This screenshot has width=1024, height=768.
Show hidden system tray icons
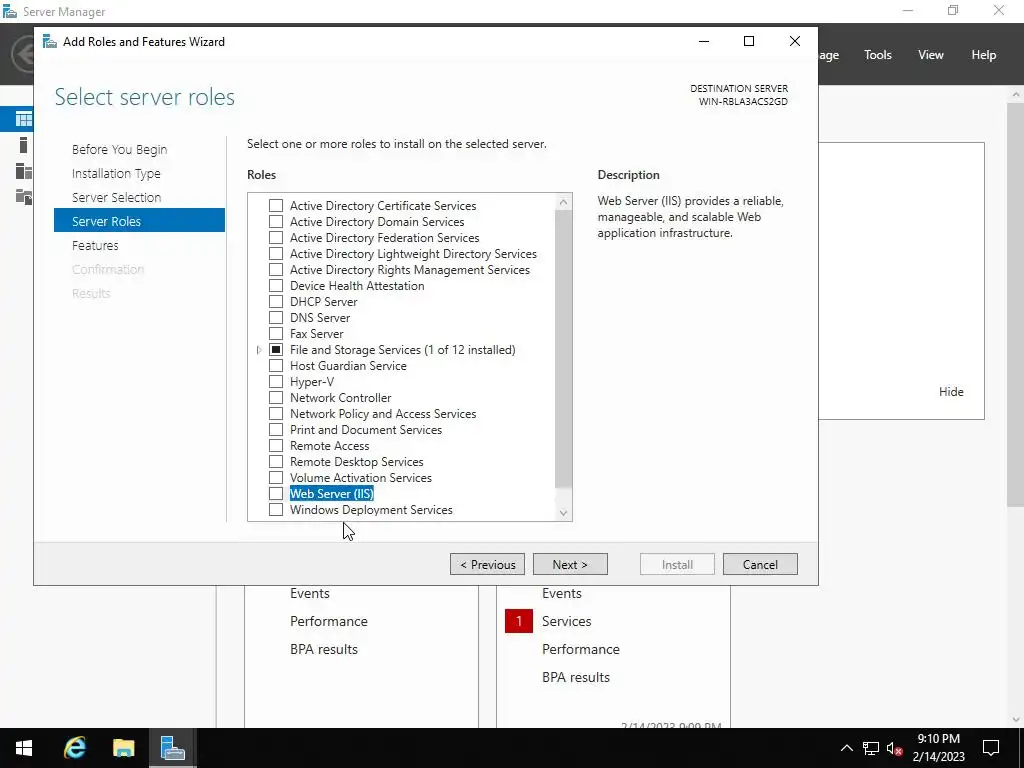tap(846, 748)
